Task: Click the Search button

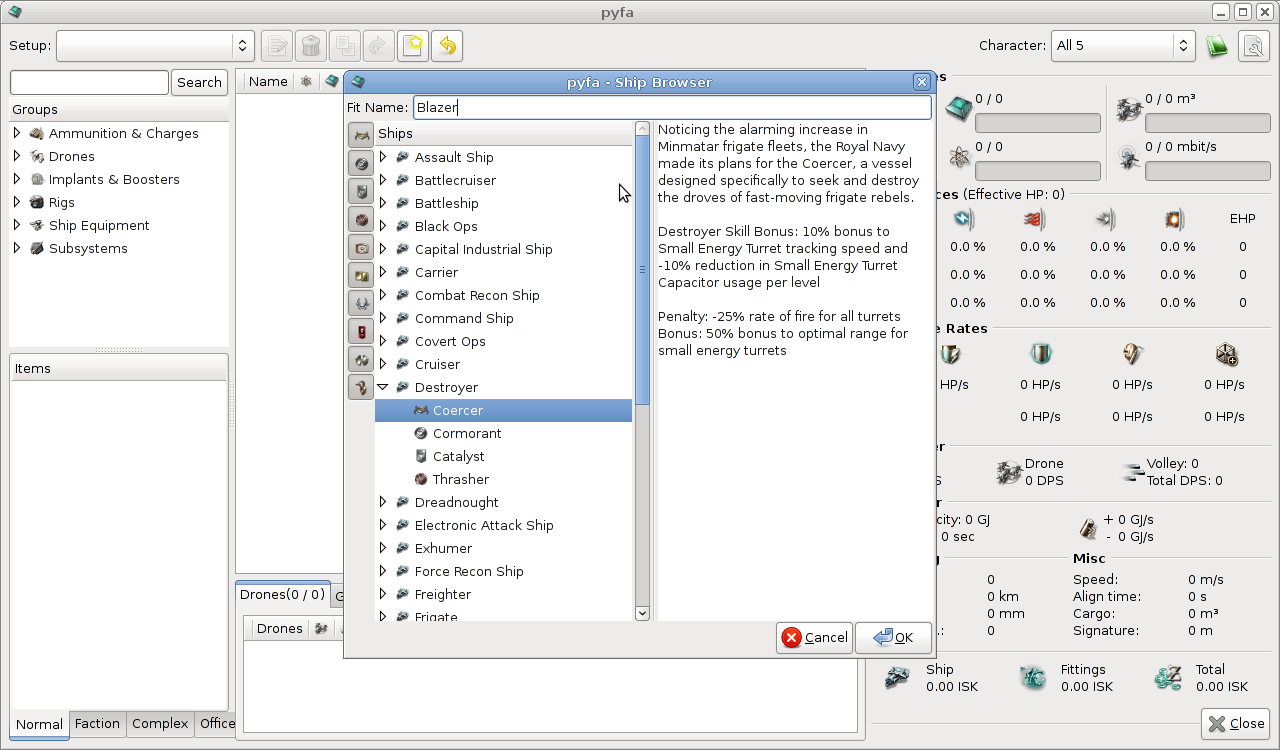Action: click(199, 82)
